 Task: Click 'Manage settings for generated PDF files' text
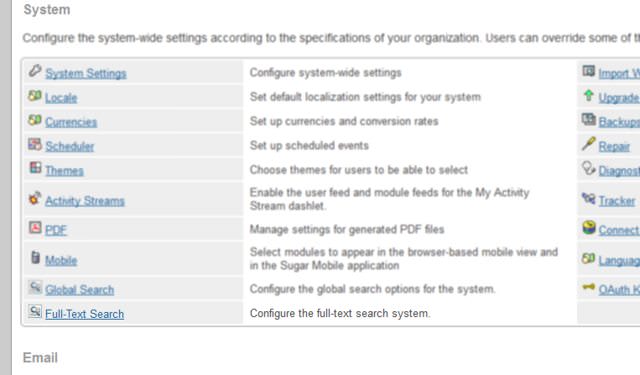347,229
